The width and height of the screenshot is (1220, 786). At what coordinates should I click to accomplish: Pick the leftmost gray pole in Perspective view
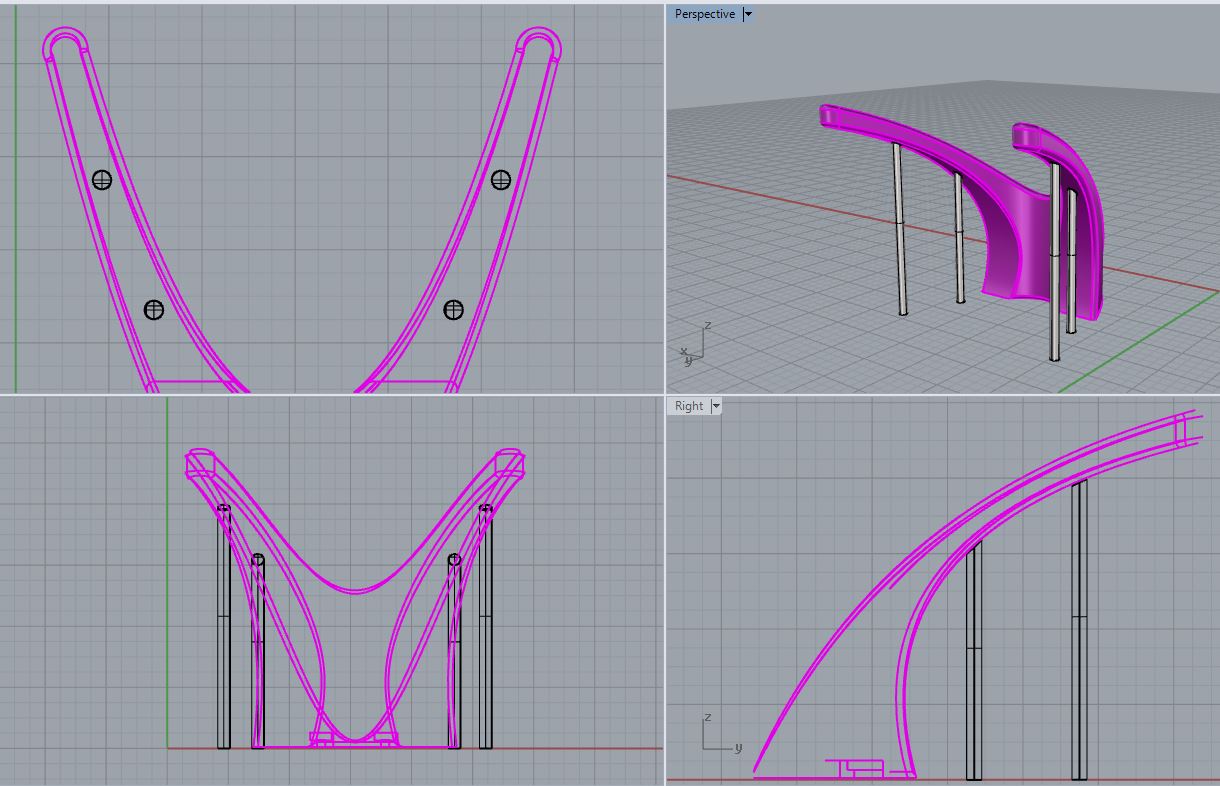pos(899,230)
